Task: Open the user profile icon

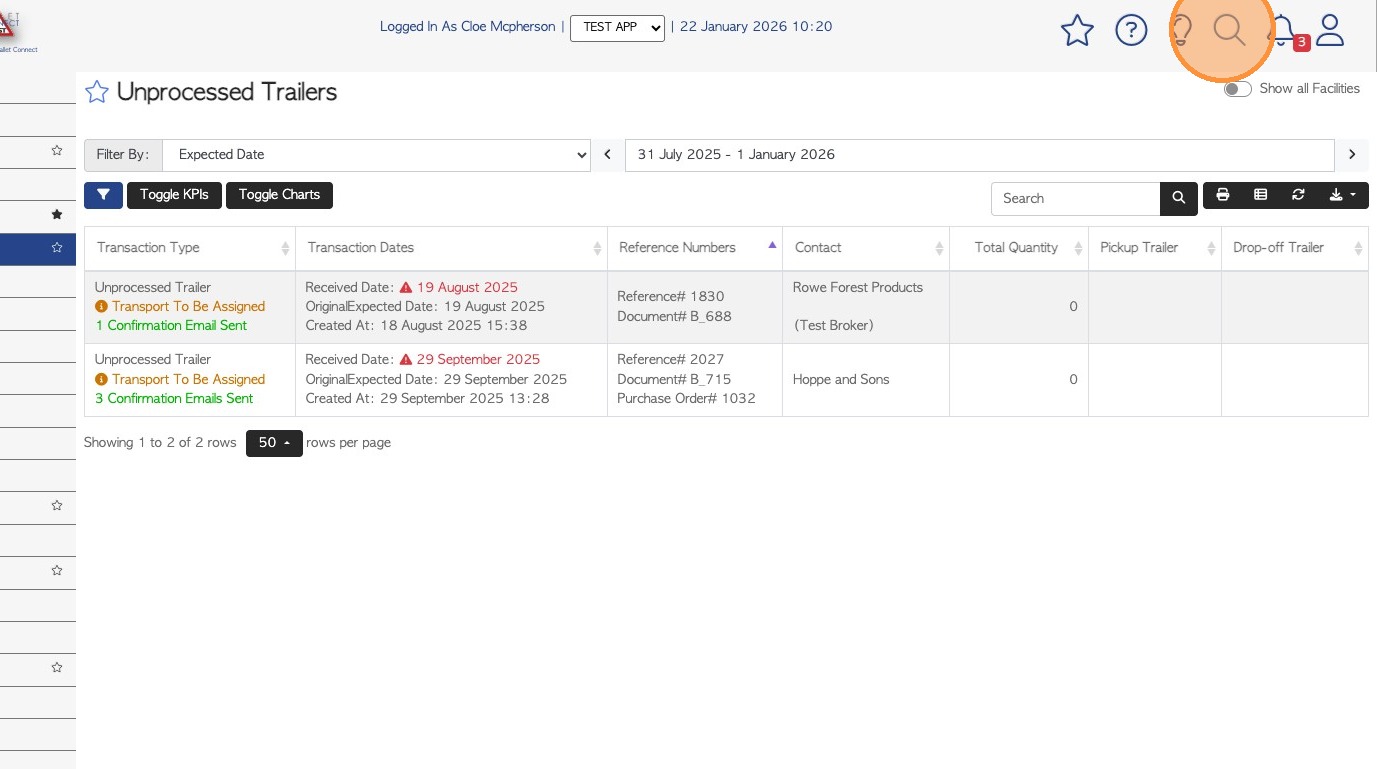Action: 1330,31
